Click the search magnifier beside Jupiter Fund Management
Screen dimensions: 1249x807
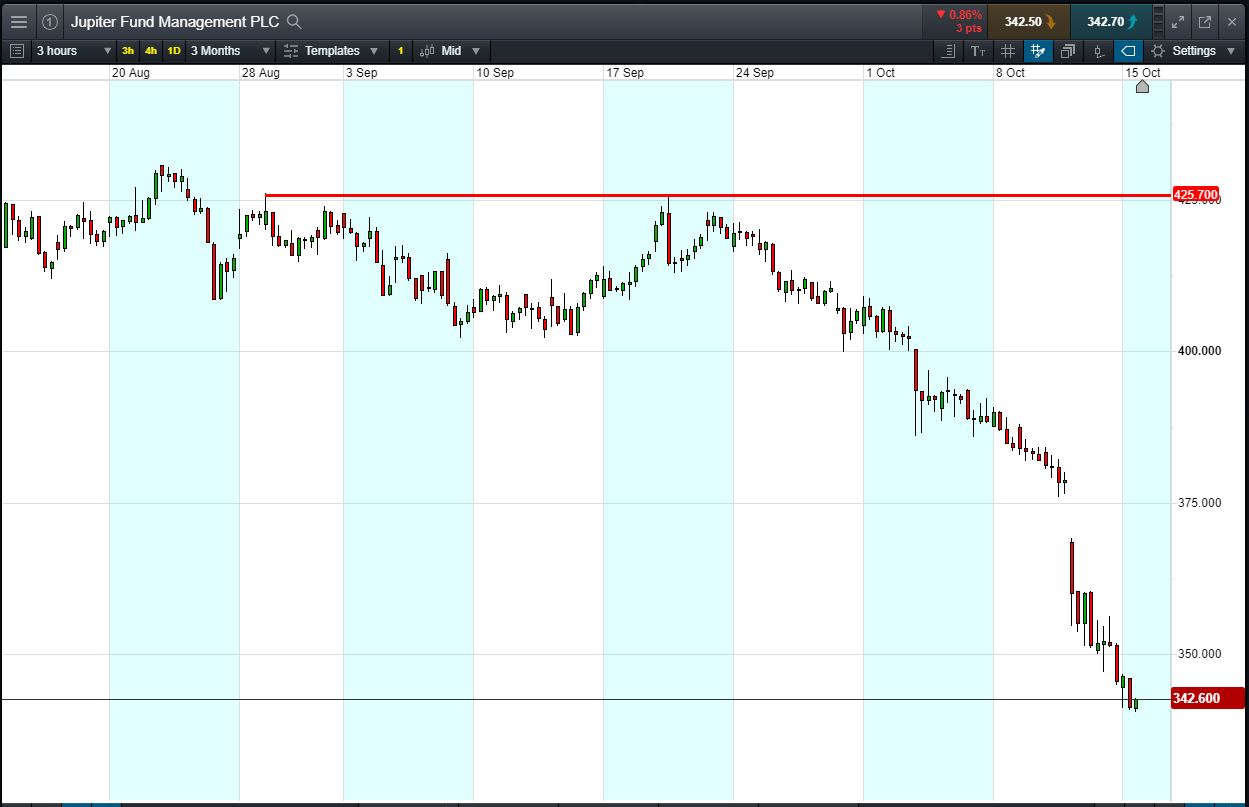tap(293, 21)
